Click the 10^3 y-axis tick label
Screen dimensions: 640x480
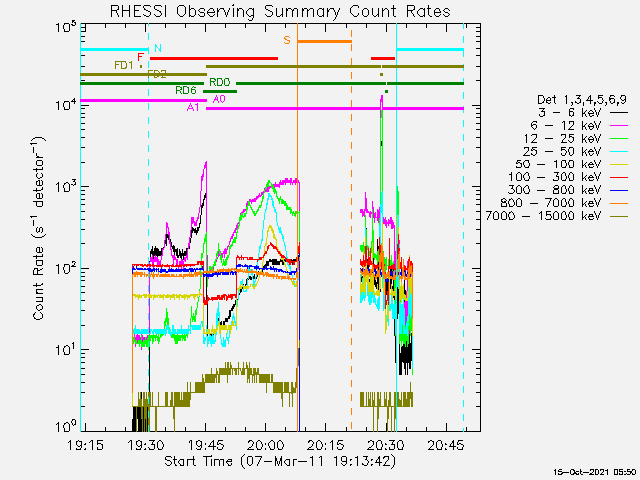pyautogui.click(x=65, y=188)
